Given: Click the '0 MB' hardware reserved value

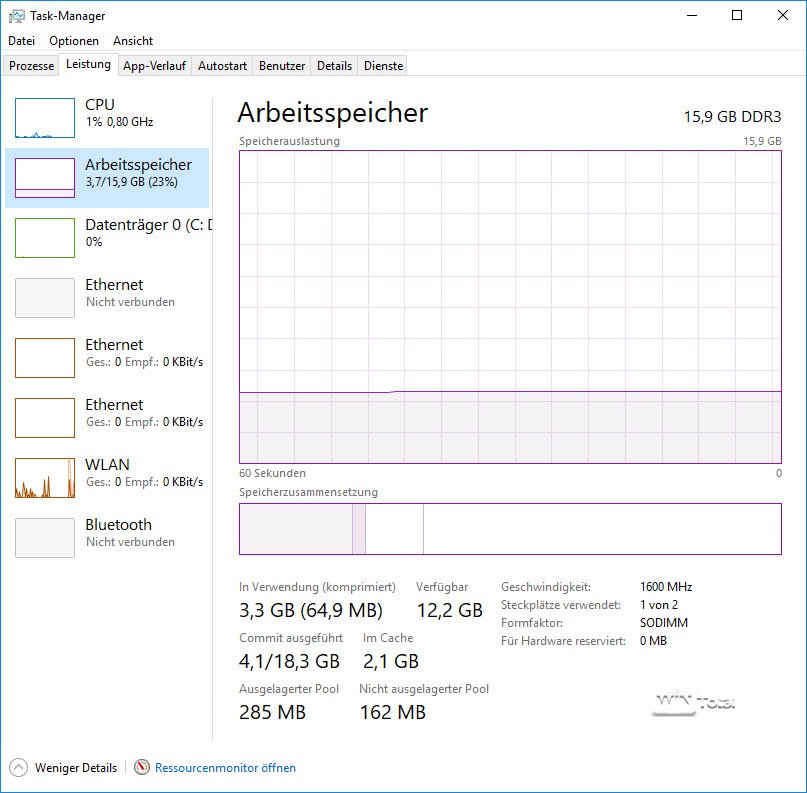Looking at the screenshot, I should (653, 641).
